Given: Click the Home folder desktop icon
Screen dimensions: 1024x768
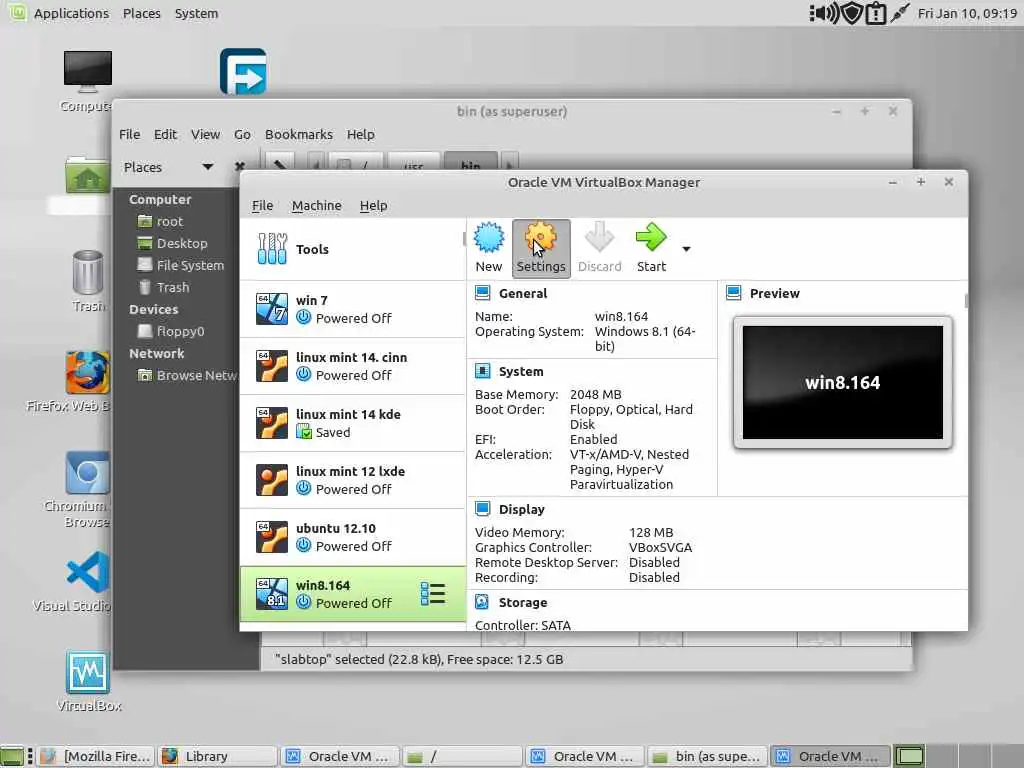Looking at the screenshot, I should click(x=87, y=175).
